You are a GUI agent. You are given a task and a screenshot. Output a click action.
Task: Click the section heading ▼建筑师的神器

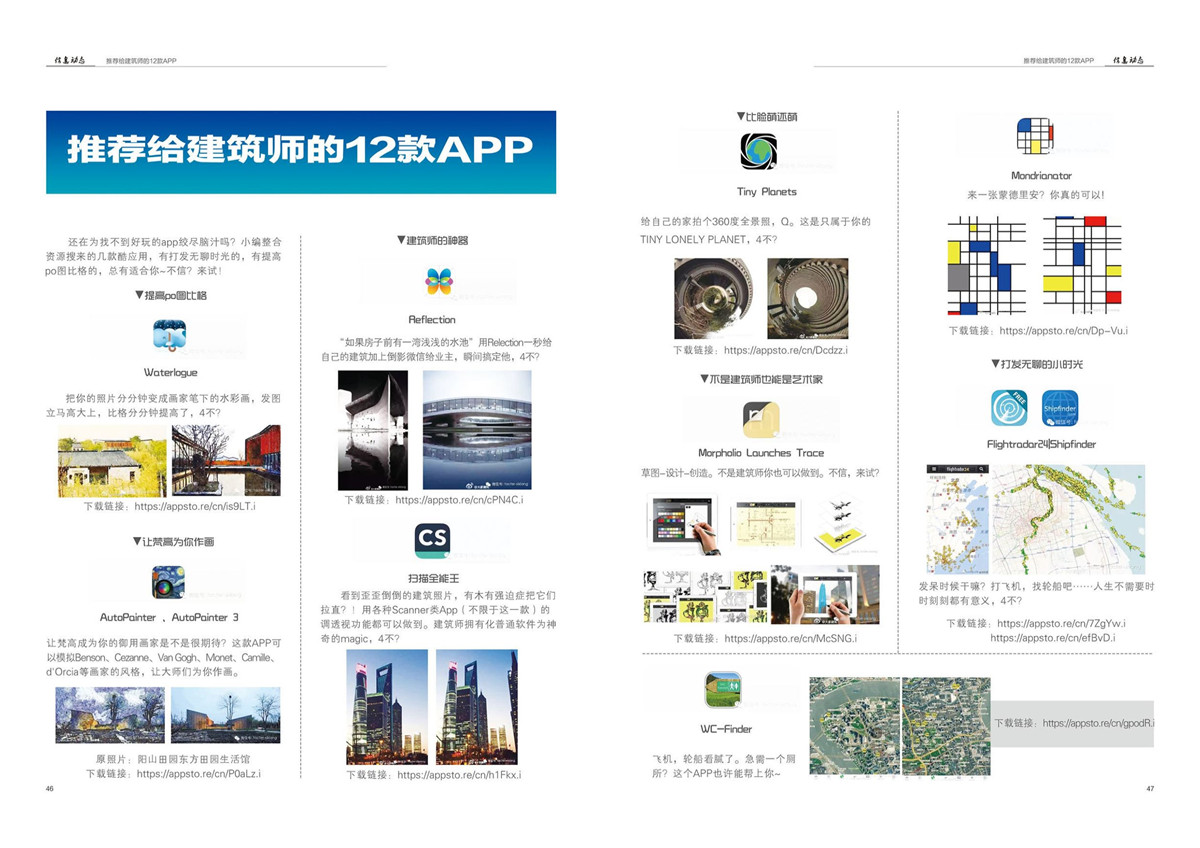[x=432, y=241]
